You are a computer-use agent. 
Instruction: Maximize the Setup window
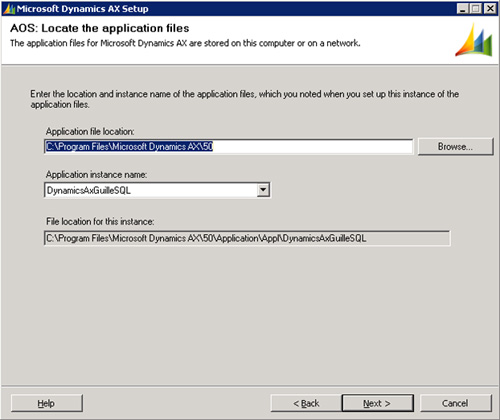(x=476, y=8)
